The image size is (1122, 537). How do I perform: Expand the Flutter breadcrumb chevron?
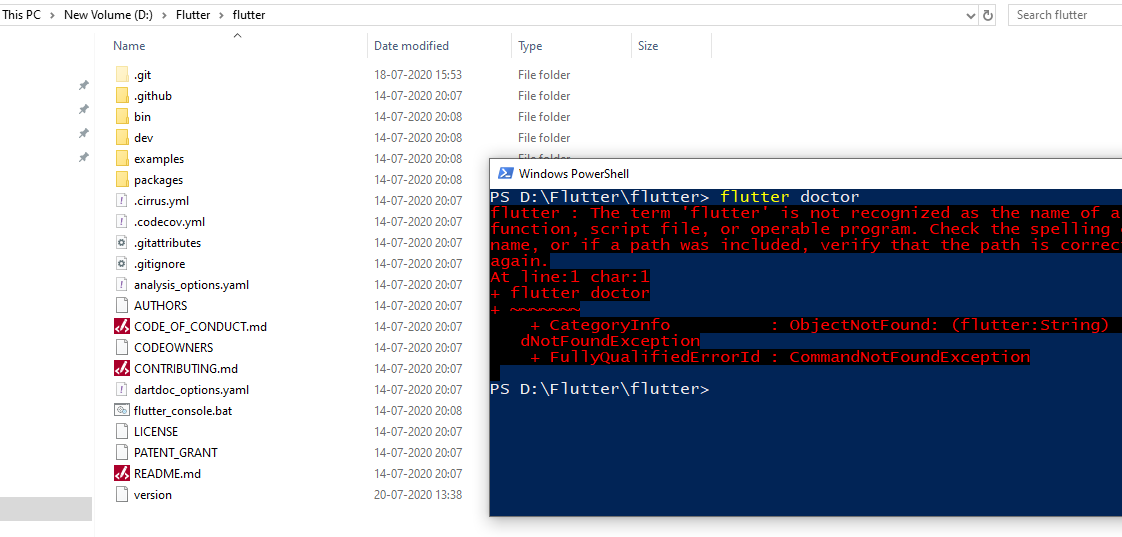pos(221,15)
